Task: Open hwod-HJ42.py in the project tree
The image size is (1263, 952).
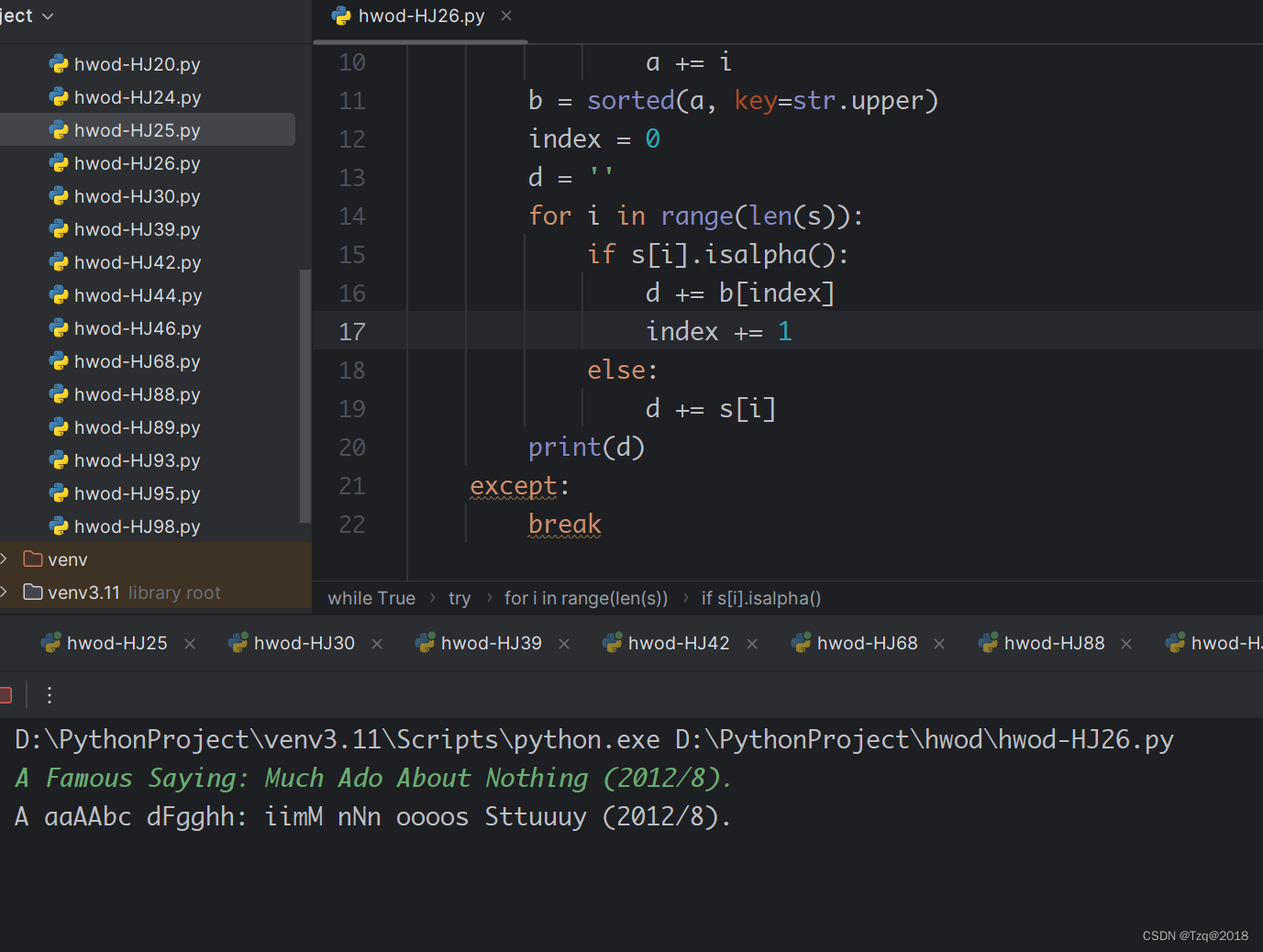Action: pyautogui.click(x=137, y=262)
